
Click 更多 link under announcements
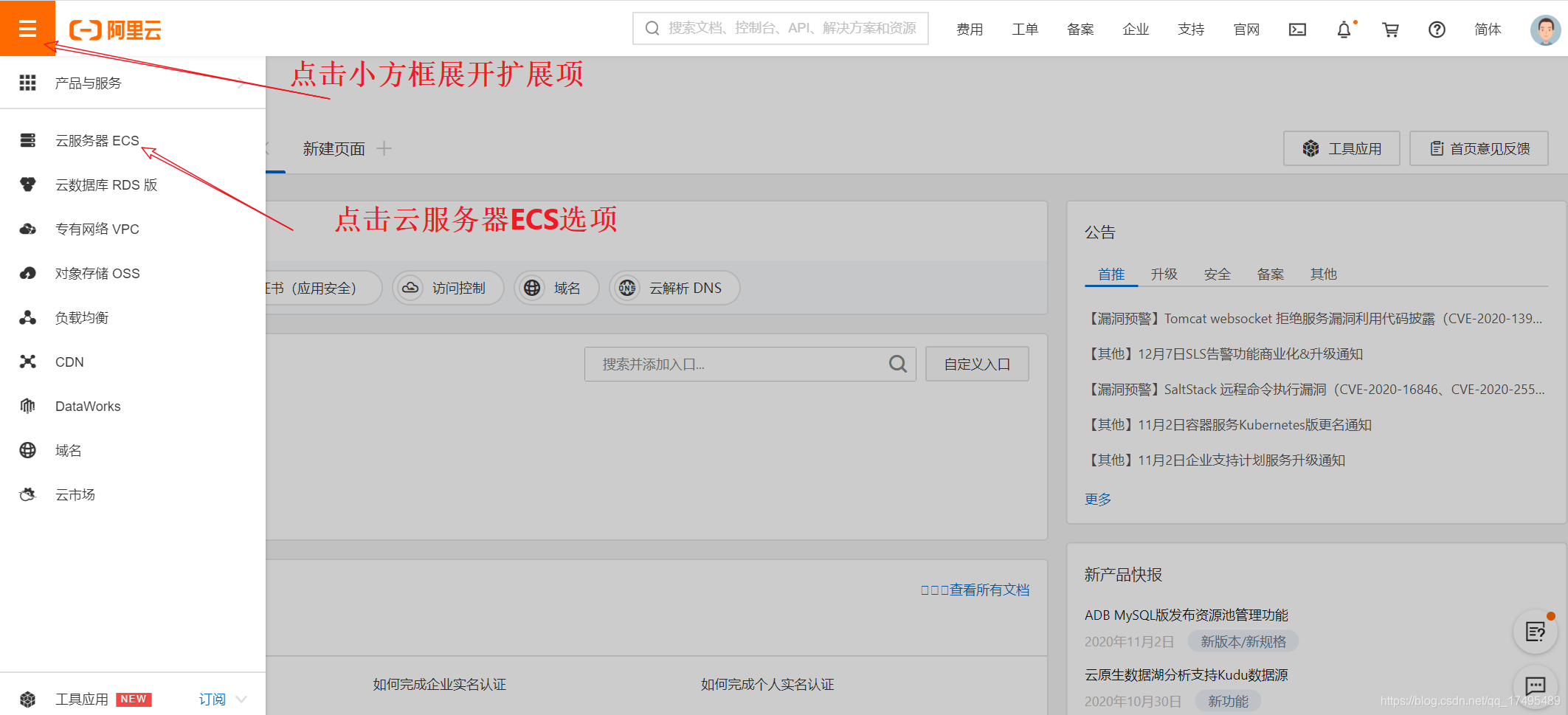(1098, 500)
